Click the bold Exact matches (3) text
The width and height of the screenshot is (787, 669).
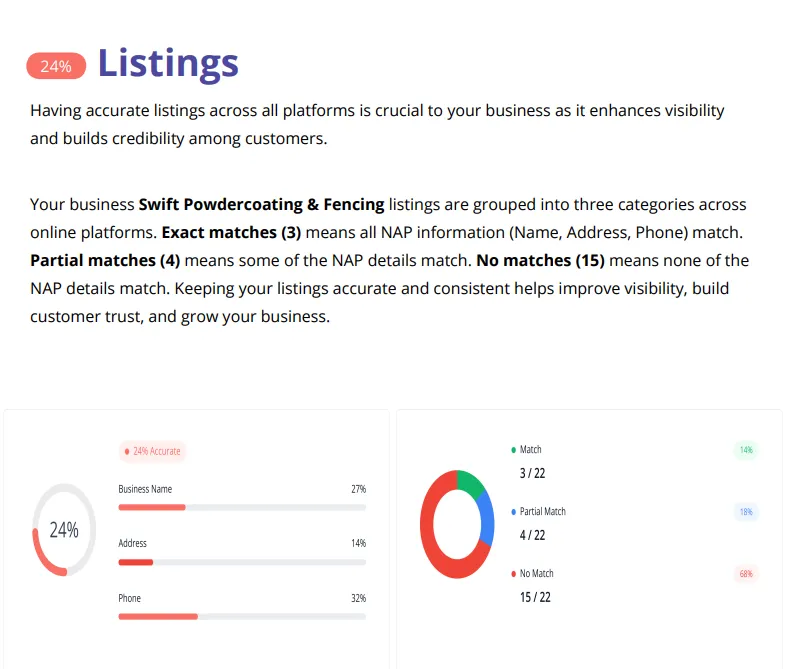click(230, 232)
